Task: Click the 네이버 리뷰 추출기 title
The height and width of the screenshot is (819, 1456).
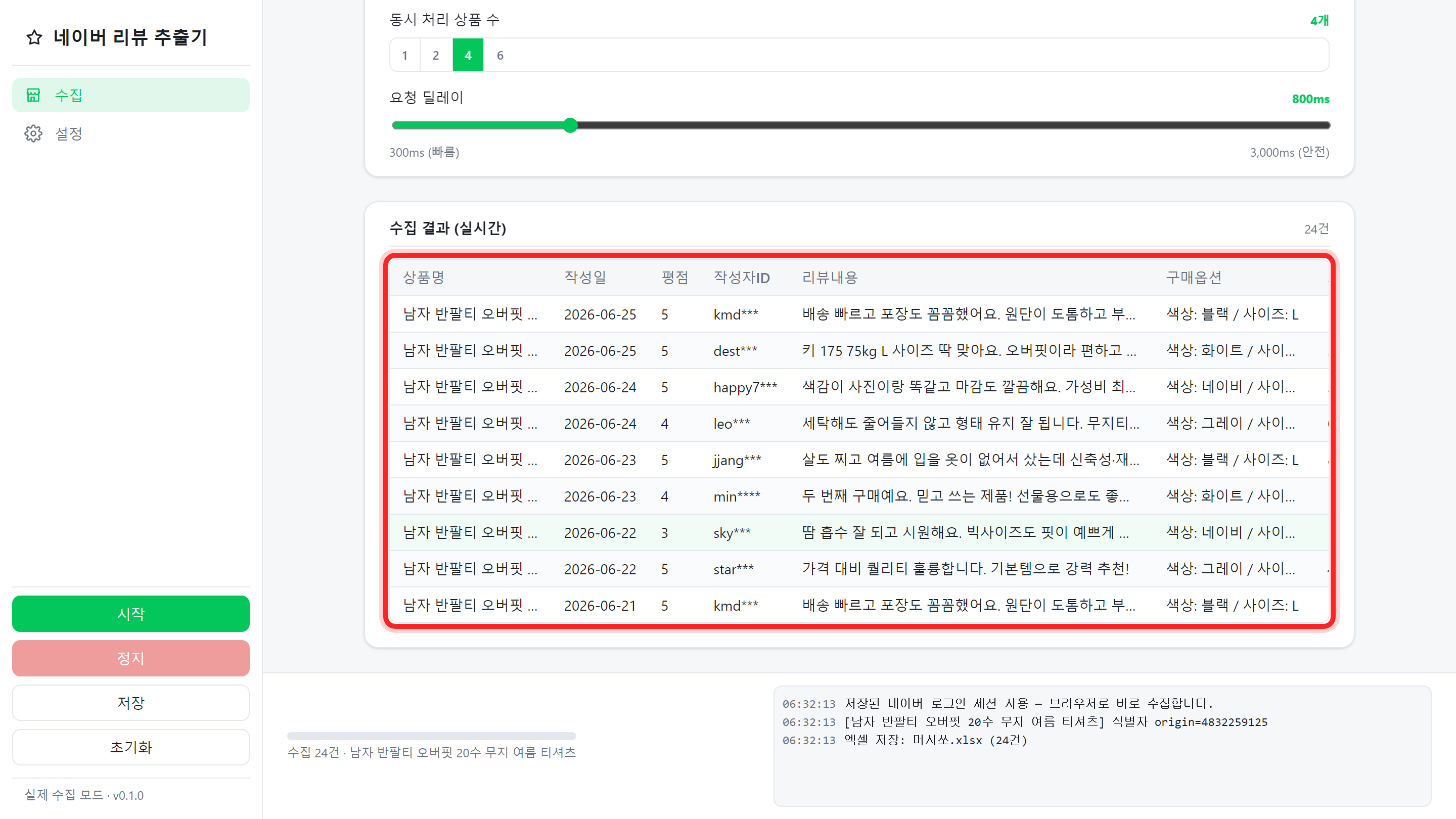Action: pos(130,37)
